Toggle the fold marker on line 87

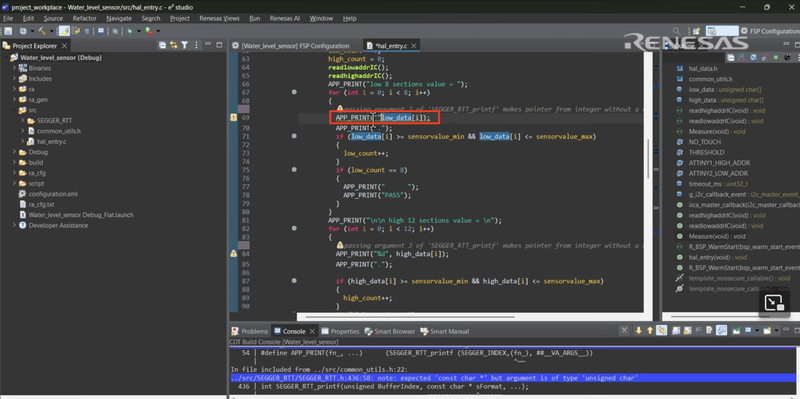point(294,281)
